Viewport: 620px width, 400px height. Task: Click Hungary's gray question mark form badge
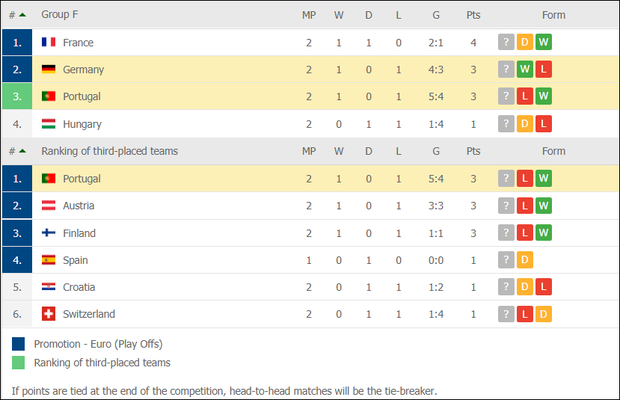click(x=506, y=124)
